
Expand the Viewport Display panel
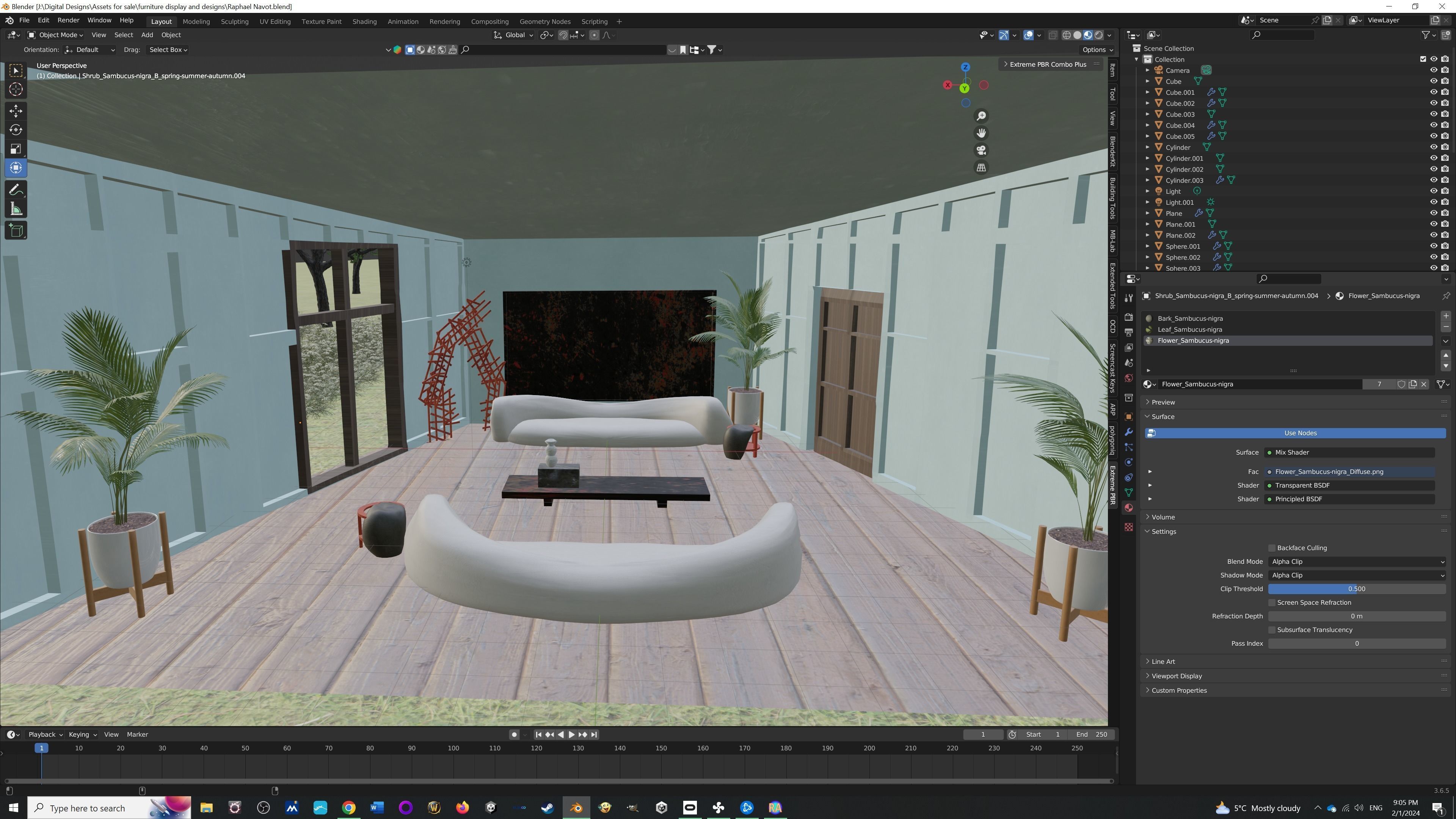1177,676
